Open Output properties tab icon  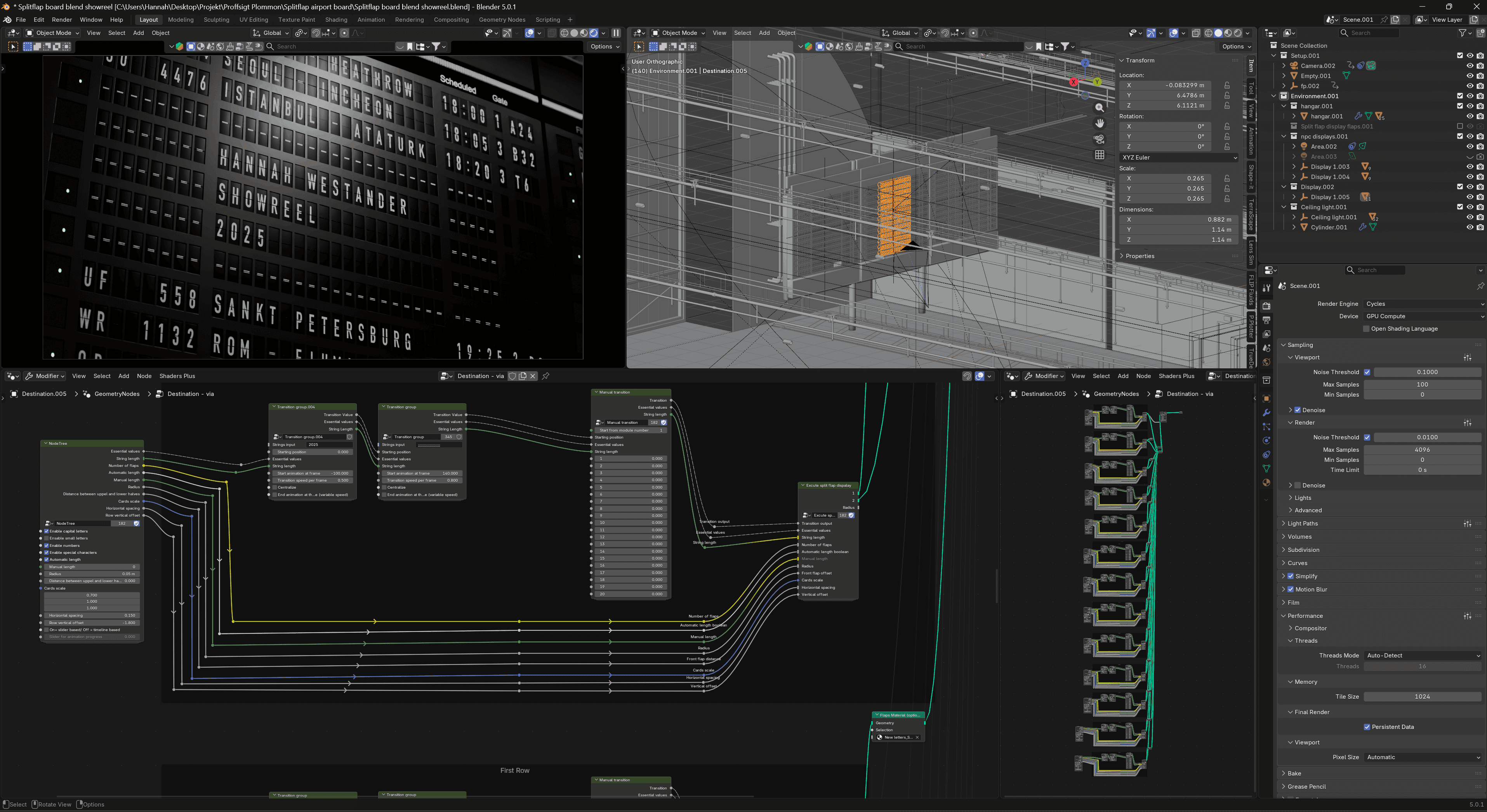point(1266,320)
